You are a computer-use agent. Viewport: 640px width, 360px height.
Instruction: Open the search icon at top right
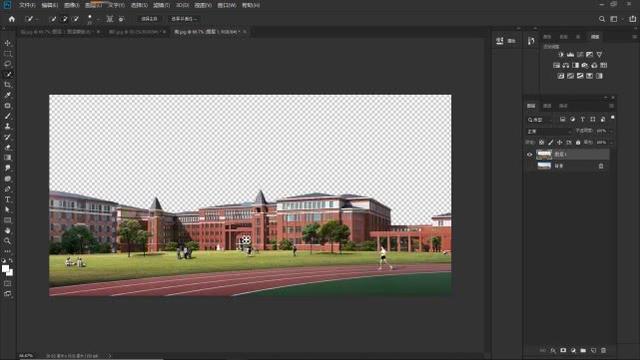tap(602, 19)
